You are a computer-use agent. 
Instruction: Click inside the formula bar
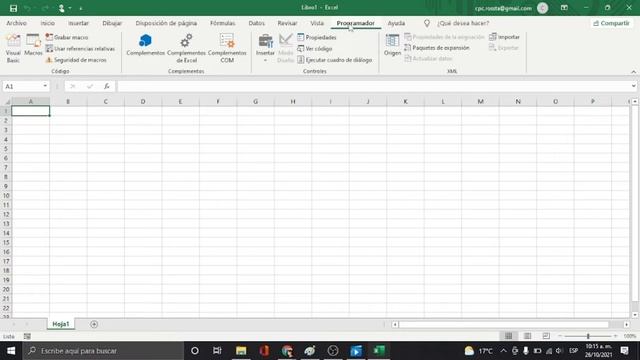click(x=373, y=86)
